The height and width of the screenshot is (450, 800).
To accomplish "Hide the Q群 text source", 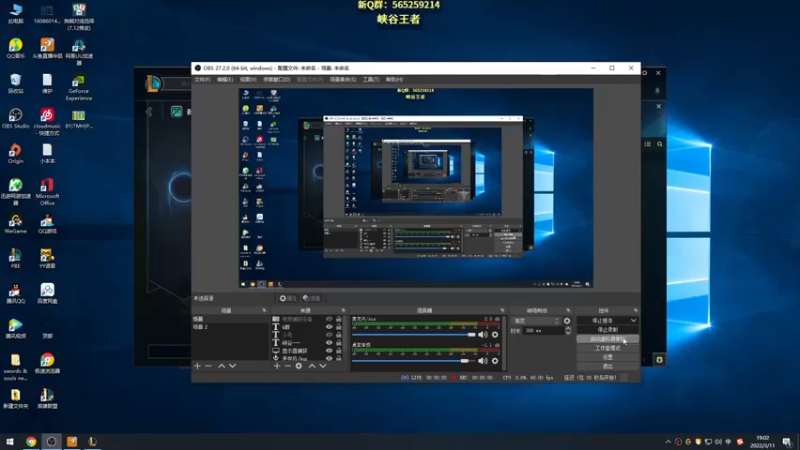I will click(329, 327).
